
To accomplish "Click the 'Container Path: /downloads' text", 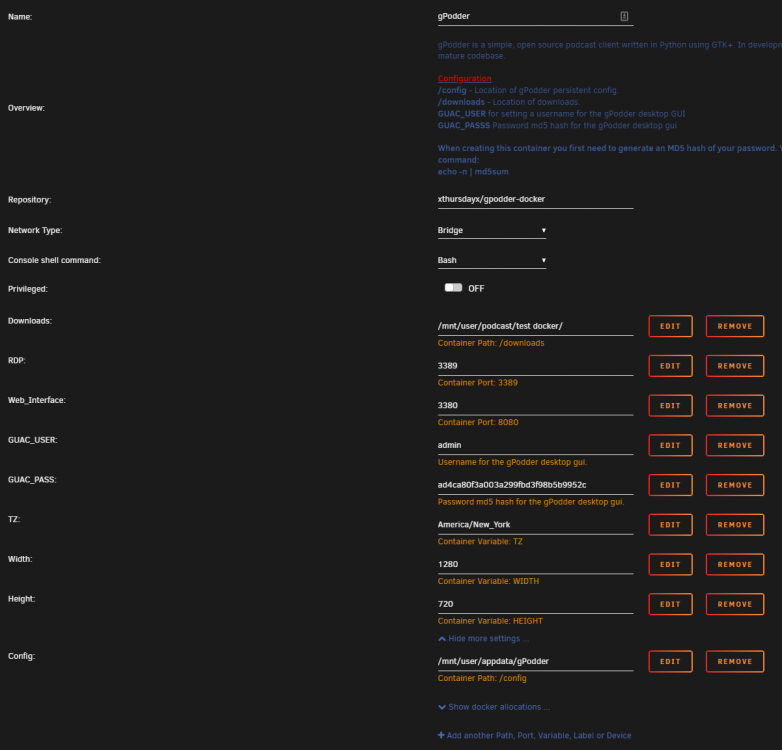I will [491, 343].
